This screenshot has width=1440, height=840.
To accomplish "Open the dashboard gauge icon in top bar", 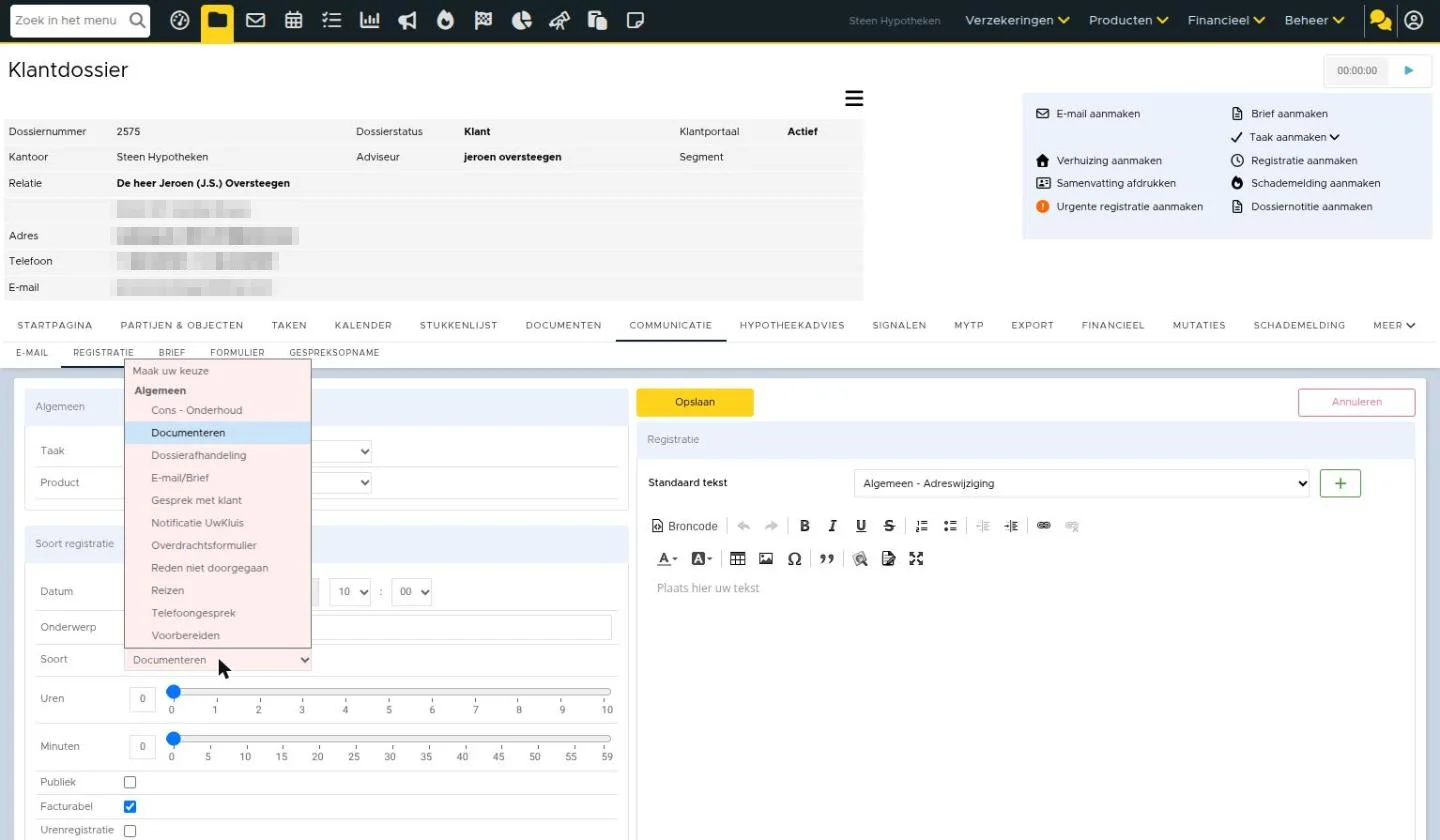I will pos(180,20).
